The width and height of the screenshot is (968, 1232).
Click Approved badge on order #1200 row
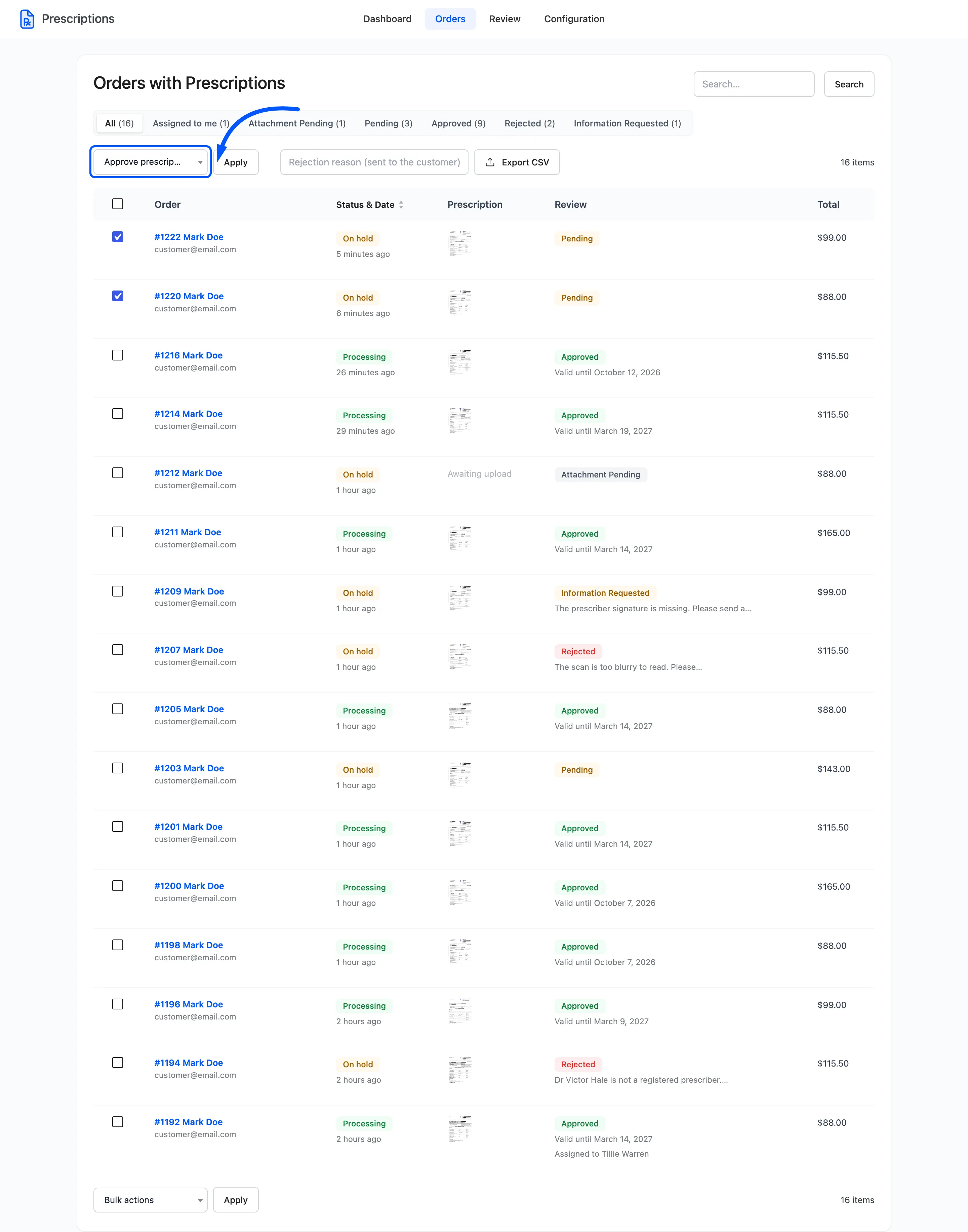pyautogui.click(x=580, y=887)
